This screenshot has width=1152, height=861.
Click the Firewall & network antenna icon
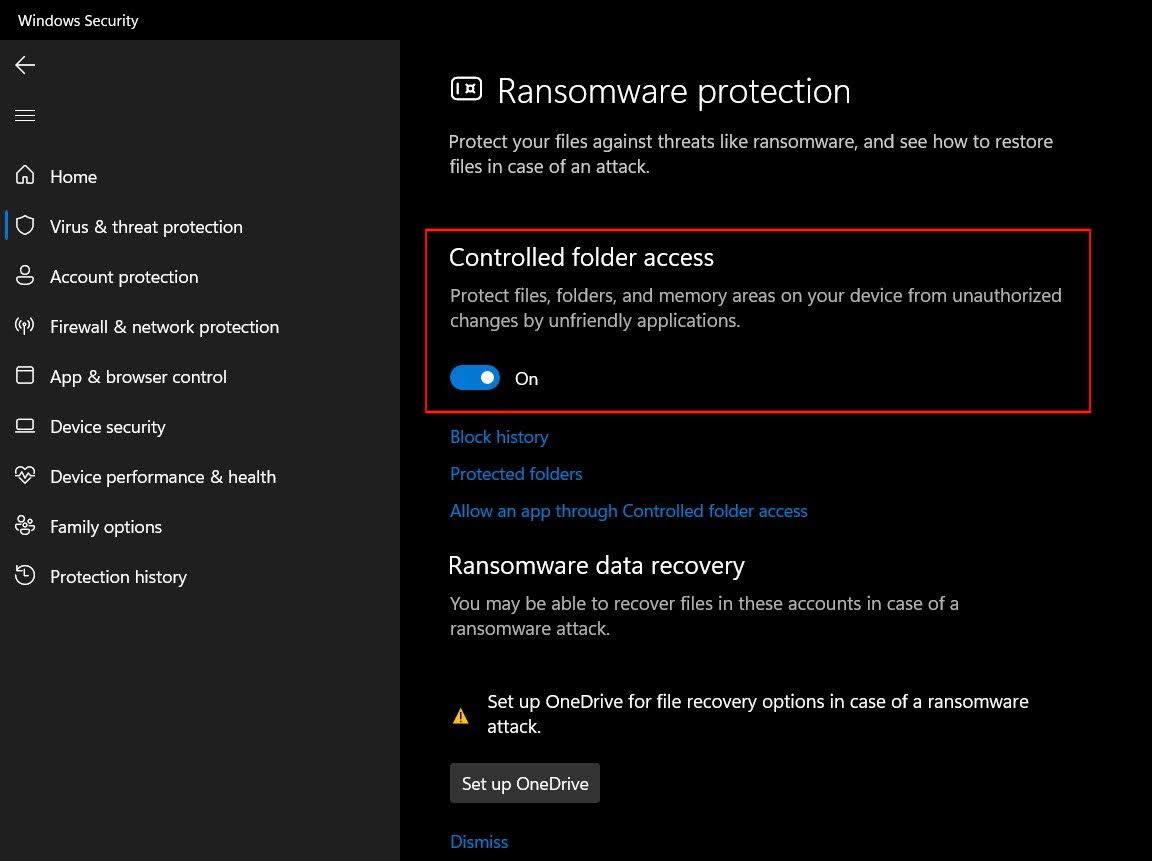(25, 326)
